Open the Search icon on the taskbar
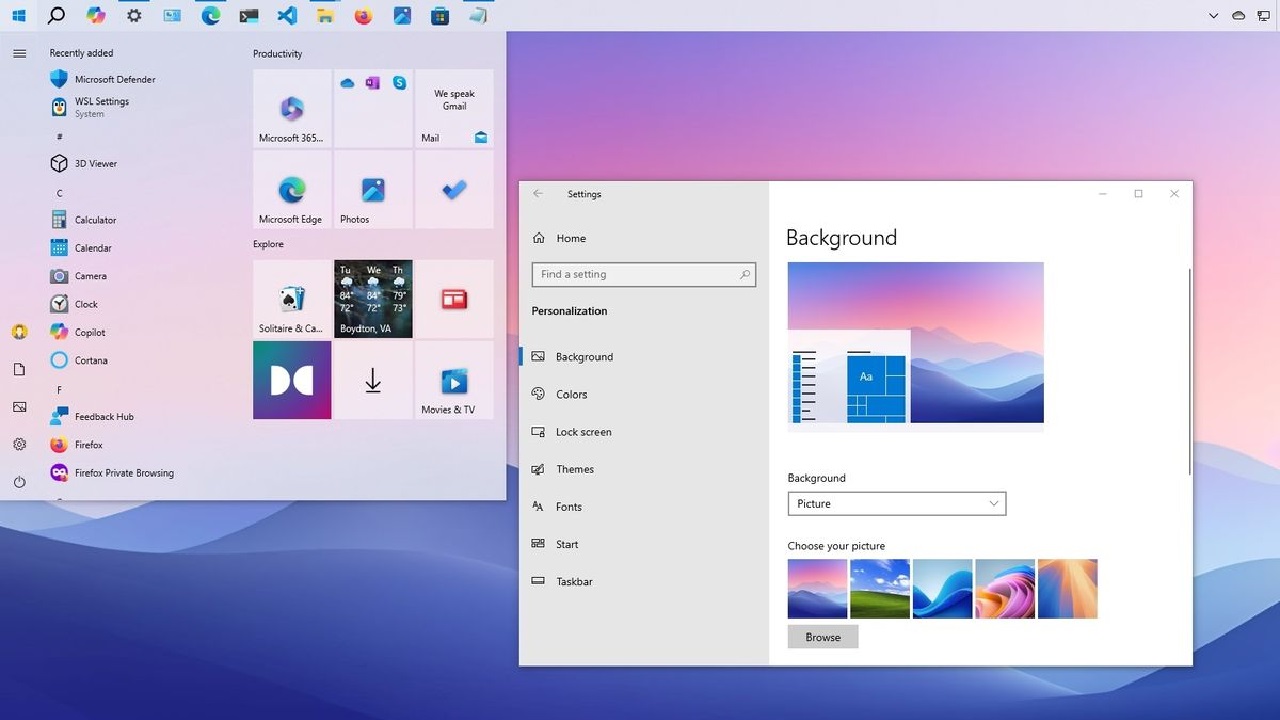This screenshot has height=720, width=1280. pyautogui.click(x=57, y=15)
